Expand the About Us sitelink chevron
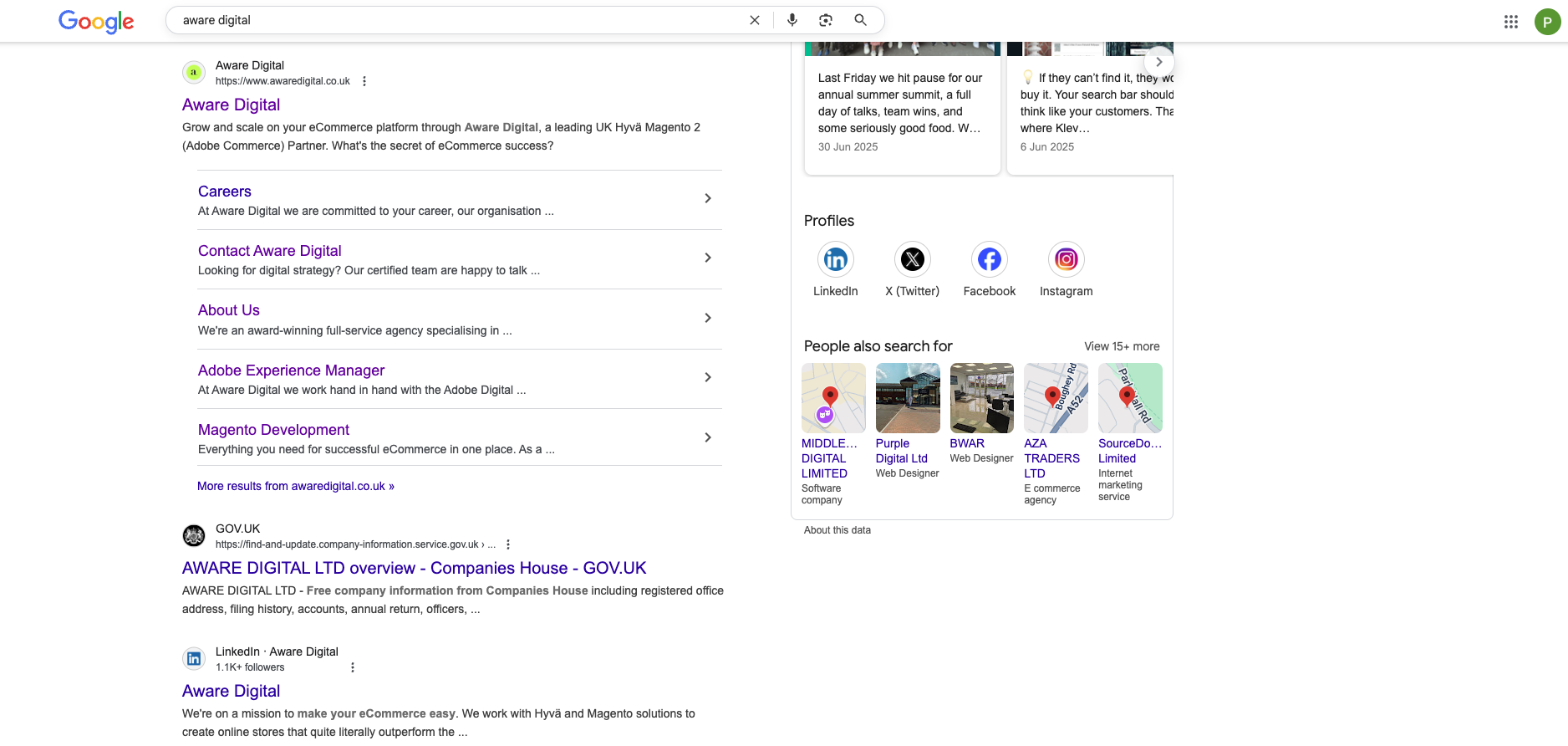 point(708,318)
